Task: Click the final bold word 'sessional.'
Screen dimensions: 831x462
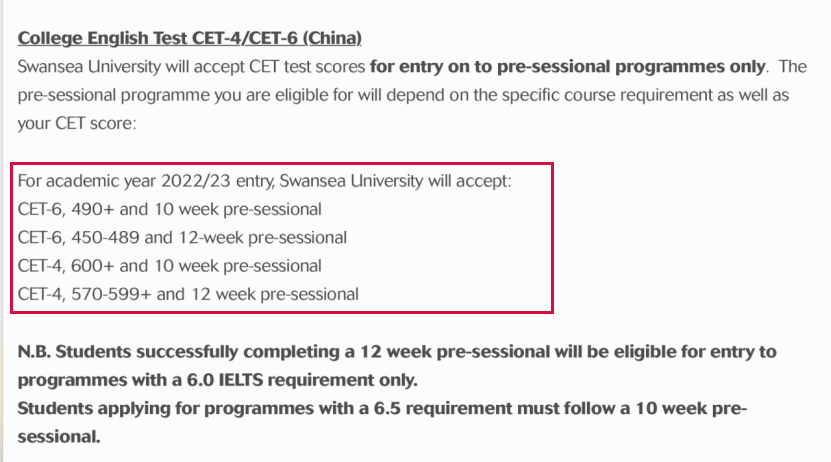Action: tap(59, 437)
